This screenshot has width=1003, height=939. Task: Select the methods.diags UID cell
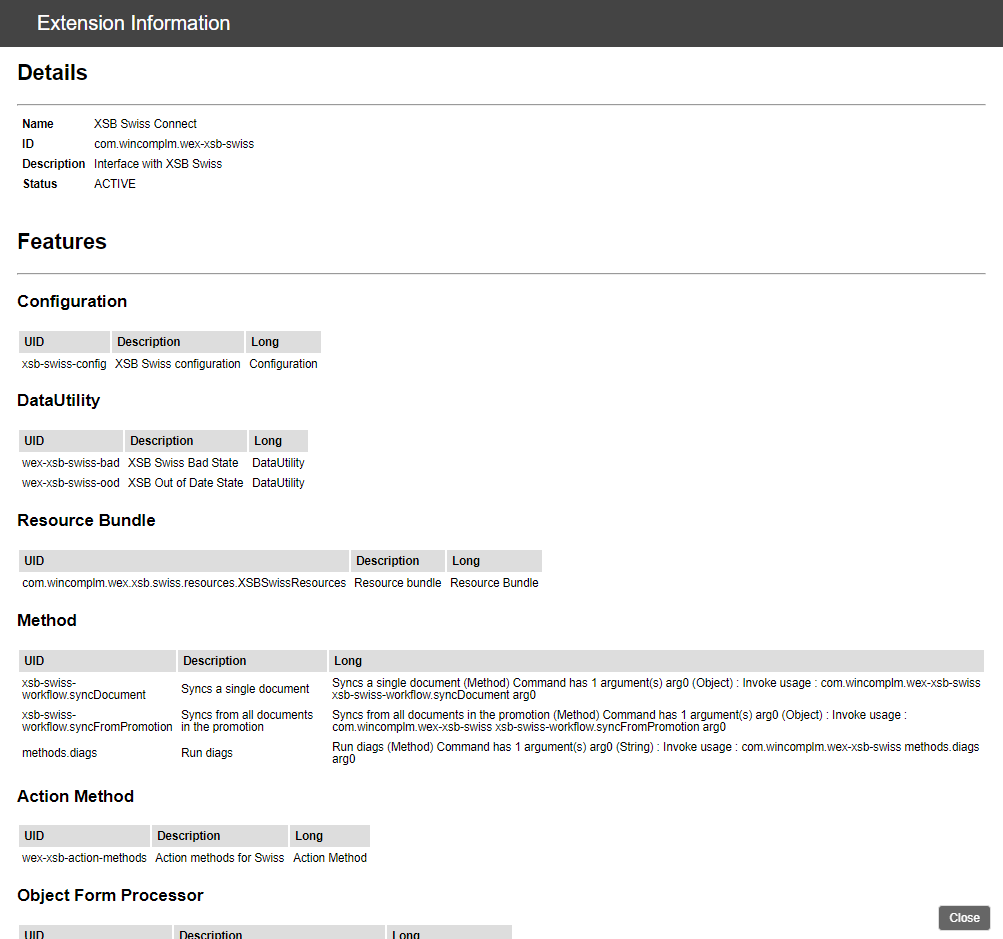[x=60, y=752]
